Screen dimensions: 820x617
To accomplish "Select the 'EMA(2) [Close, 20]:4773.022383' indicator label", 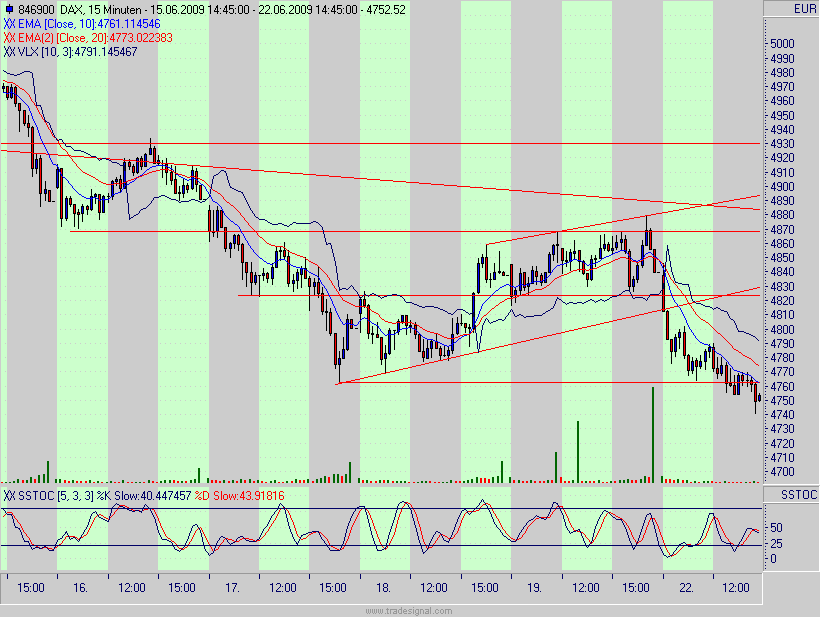I will click(x=96, y=38).
